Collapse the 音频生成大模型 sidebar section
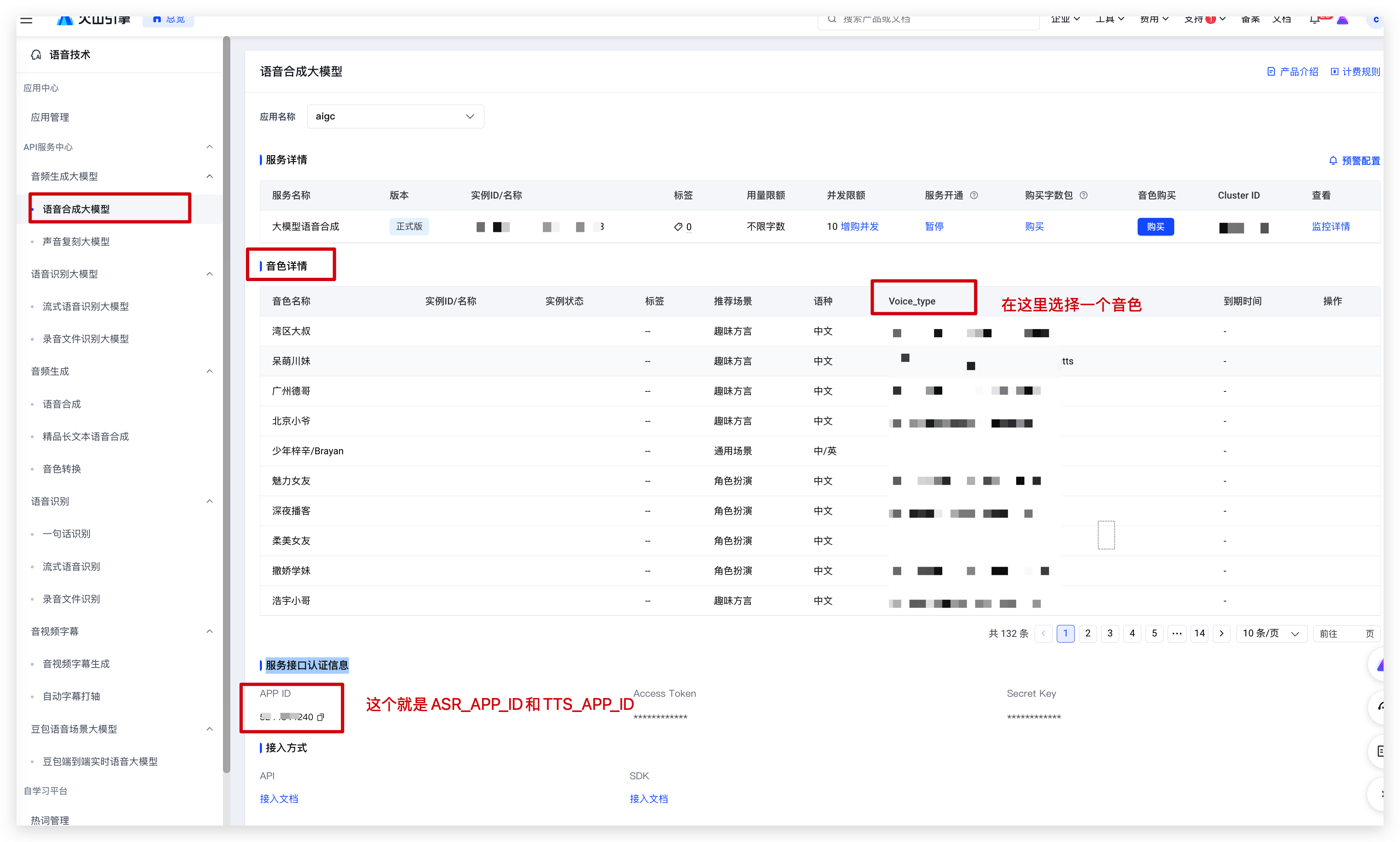Viewport: 1400px width, 842px height. [x=209, y=176]
